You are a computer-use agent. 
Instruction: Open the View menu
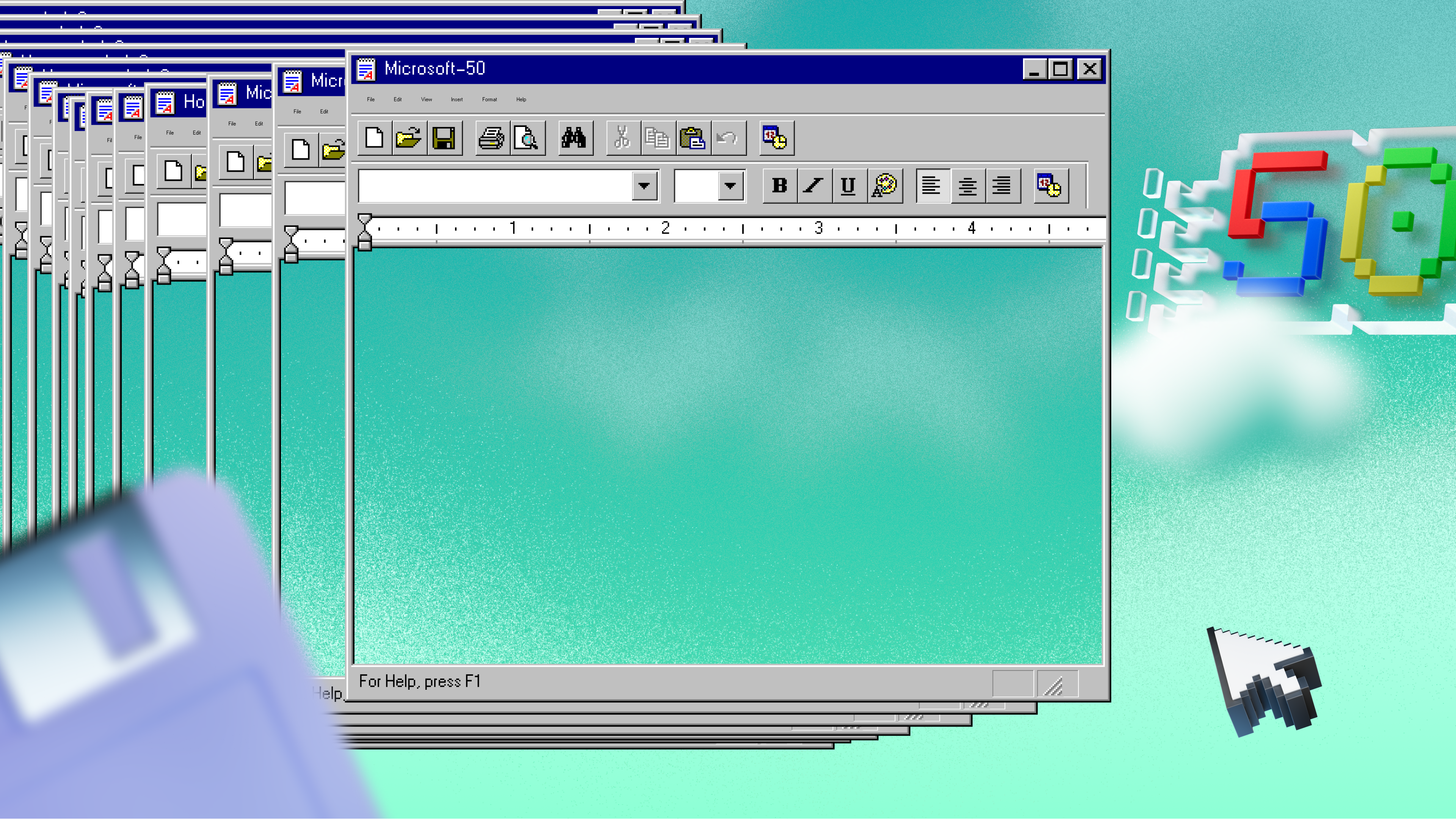(x=427, y=99)
